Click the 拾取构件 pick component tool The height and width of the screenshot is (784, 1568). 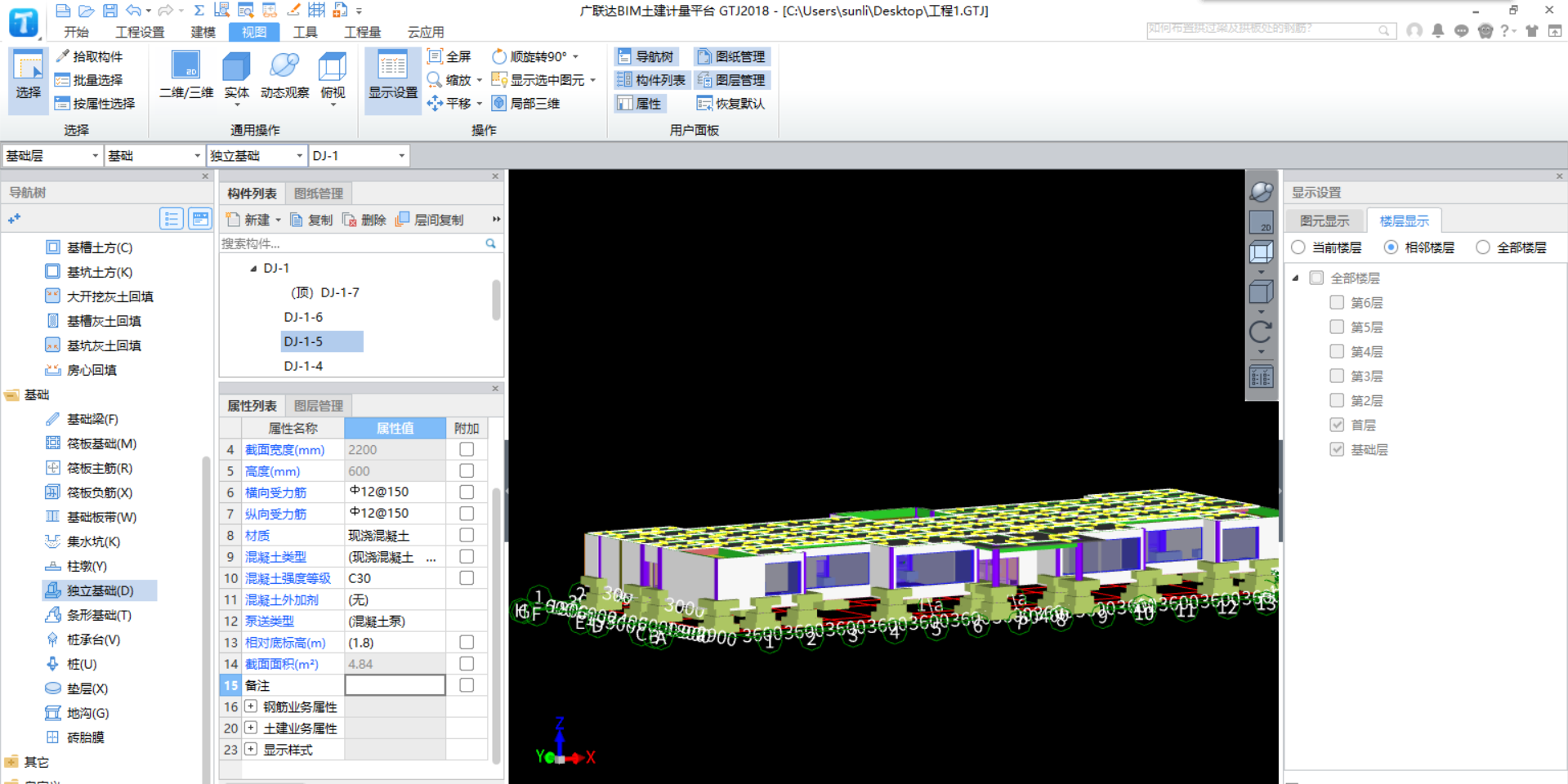tap(89, 56)
